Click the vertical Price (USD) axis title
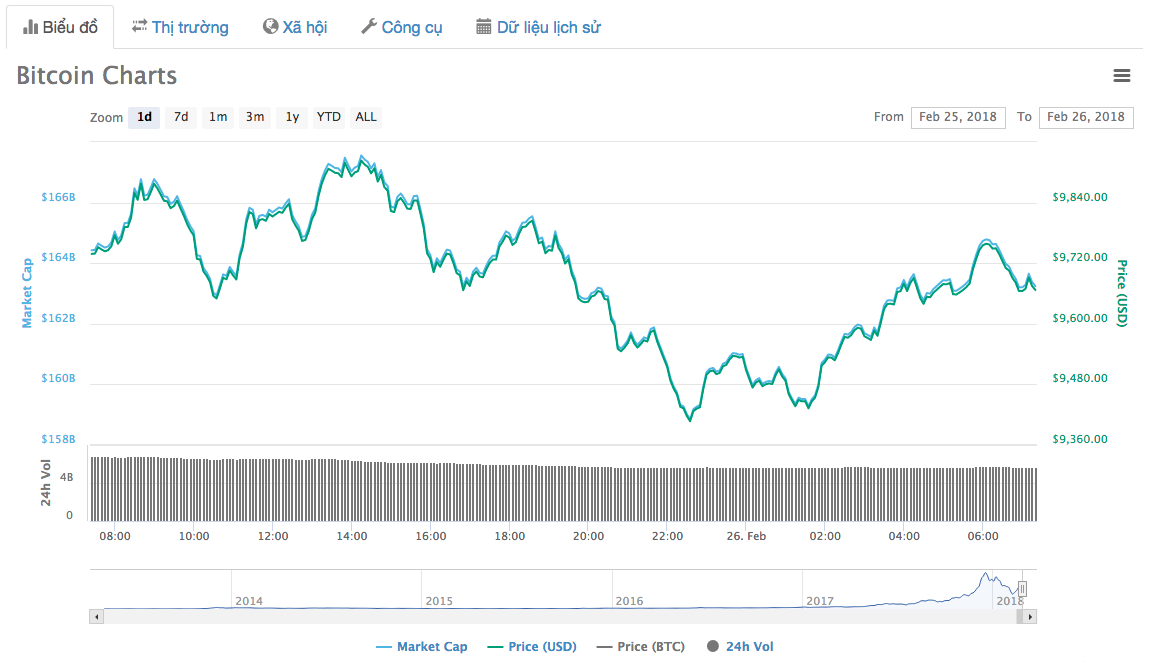 [1122, 293]
